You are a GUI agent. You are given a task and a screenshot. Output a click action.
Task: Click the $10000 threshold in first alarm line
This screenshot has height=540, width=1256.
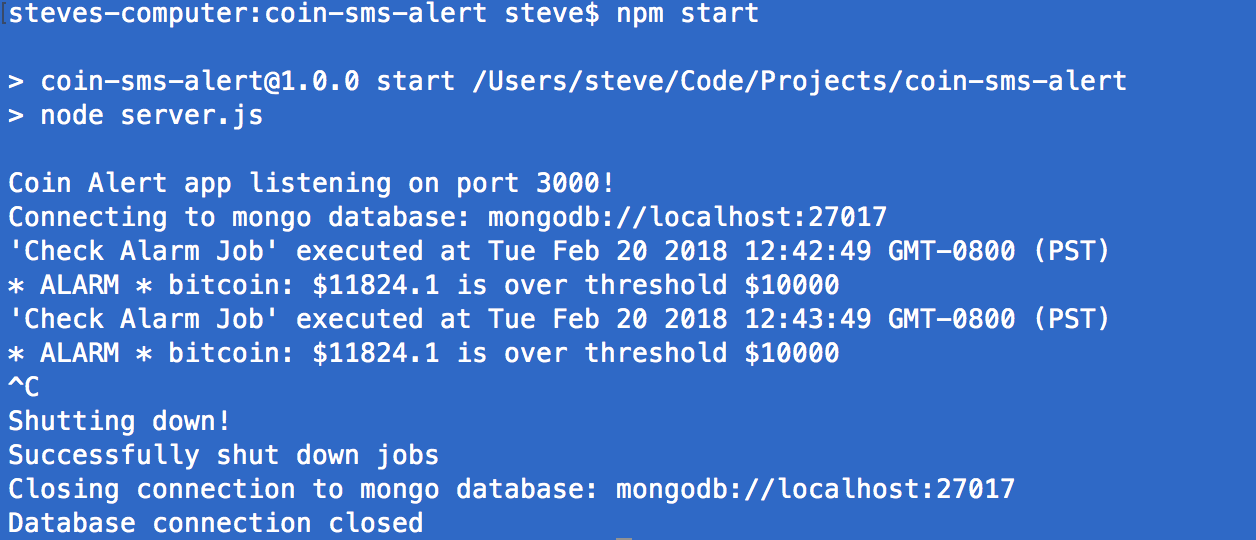tap(791, 286)
